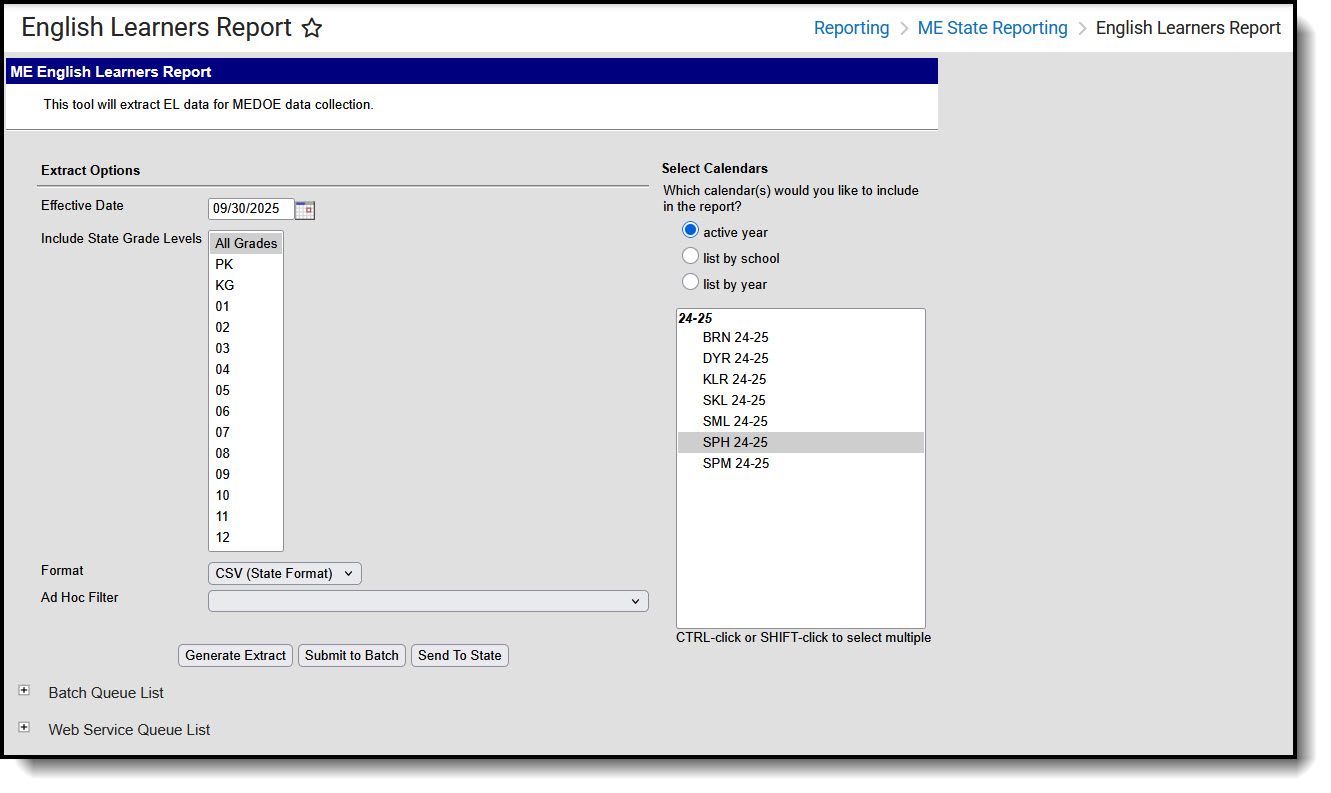Viewport: 1331px width, 793px height.
Task: Expand the Batch Queue List section
Action: (x=24, y=691)
